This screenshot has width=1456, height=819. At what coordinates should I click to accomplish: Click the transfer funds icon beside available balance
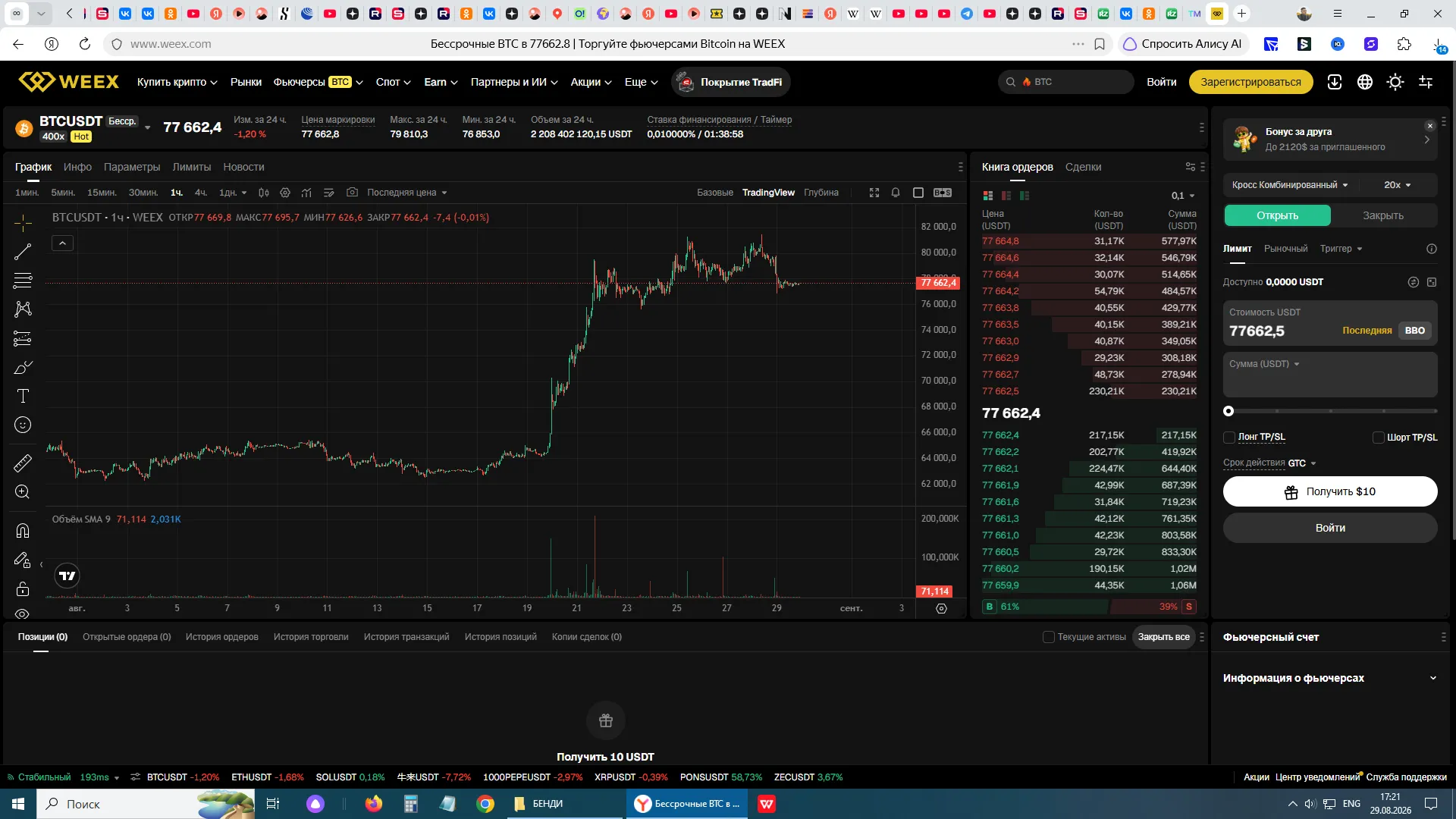[x=1414, y=282]
